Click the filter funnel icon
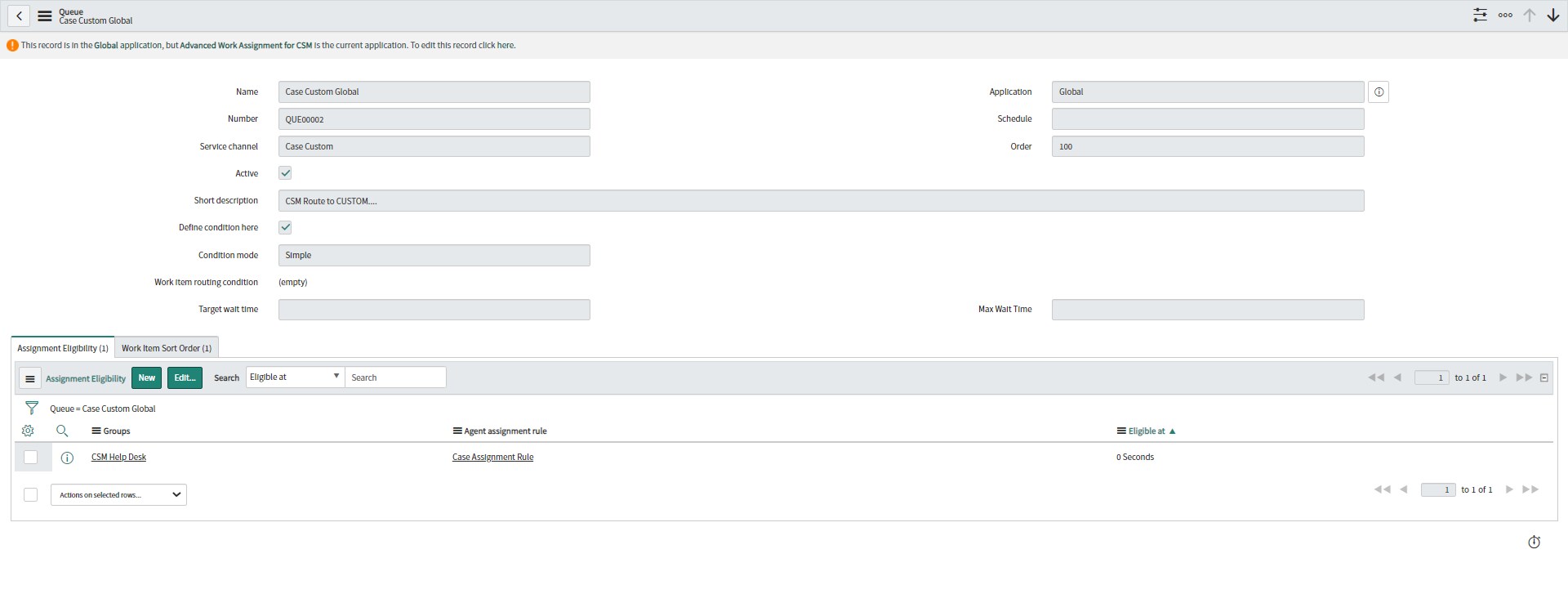 [32, 408]
